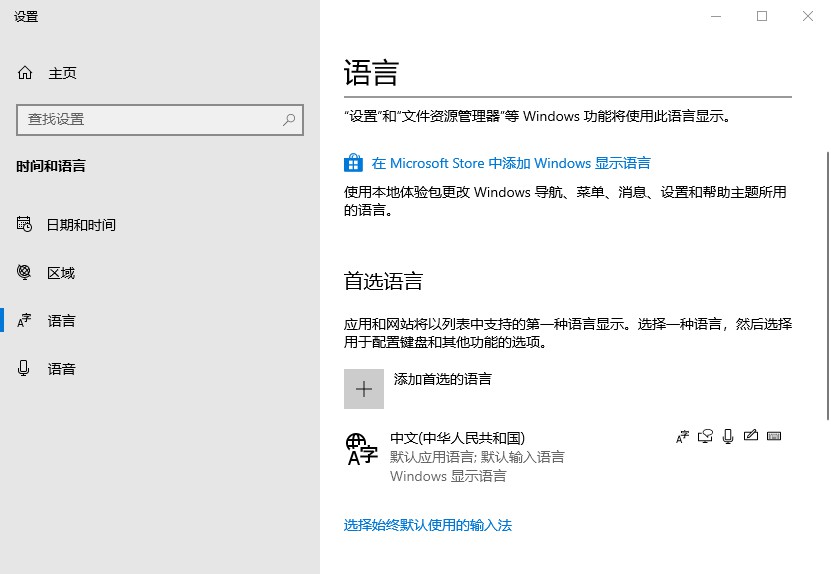Open 选择始终默认使用的输入法 link

[x=428, y=525]
